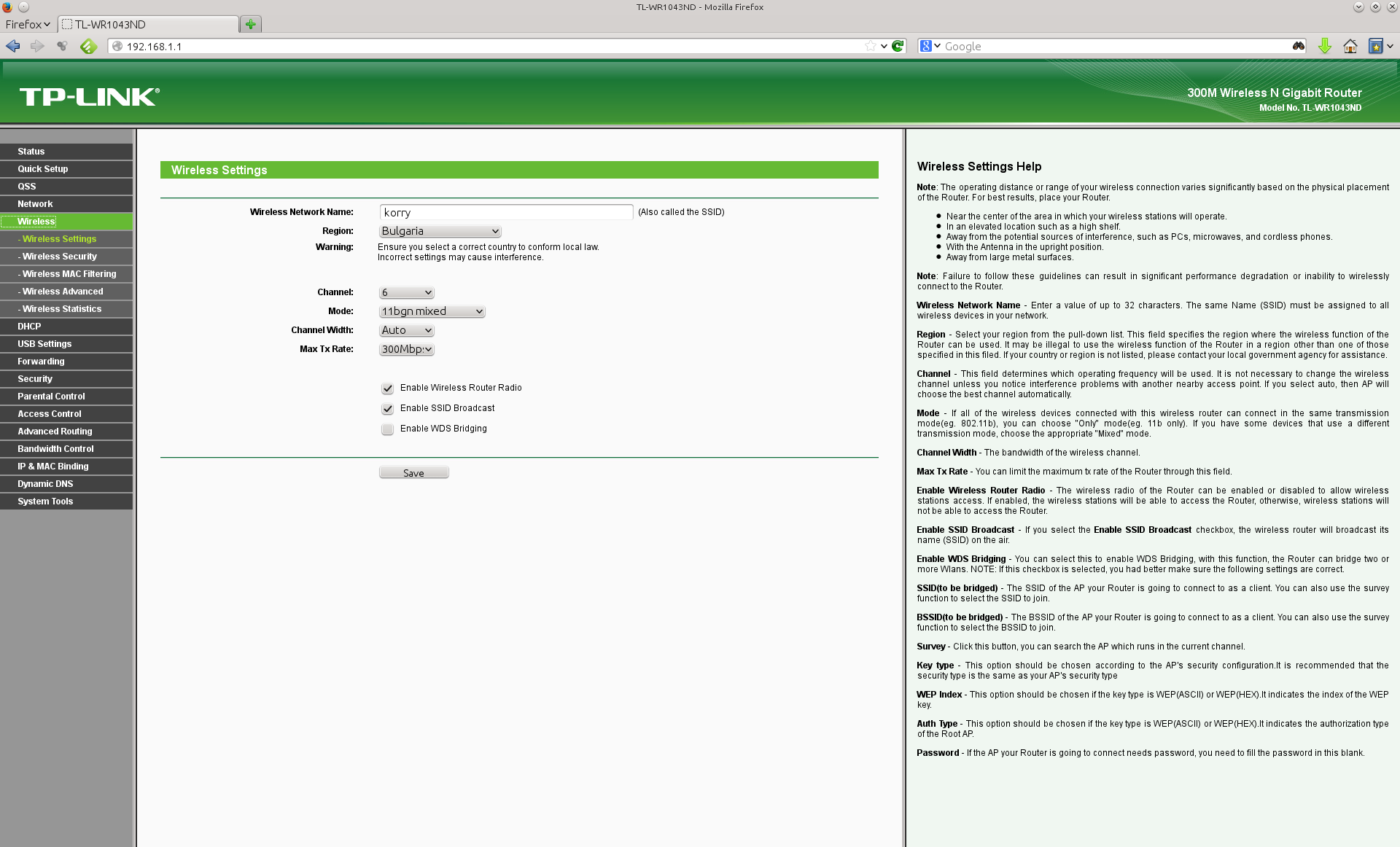
Task: Expand the Channel dropdown
Action: point(406,292)
